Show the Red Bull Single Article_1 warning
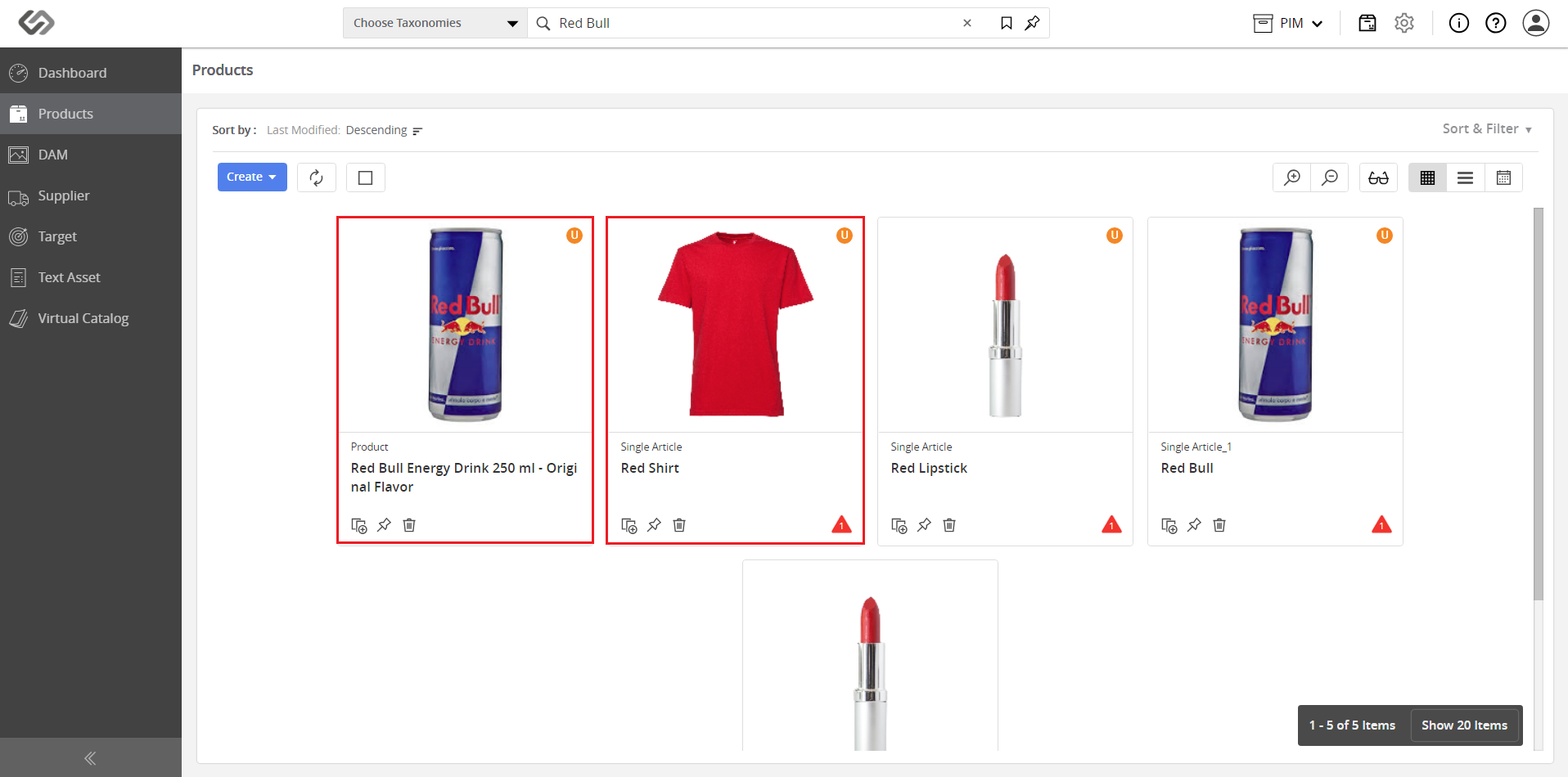1568x777 pixels. pyautogui.click(x=1381, y=525)
